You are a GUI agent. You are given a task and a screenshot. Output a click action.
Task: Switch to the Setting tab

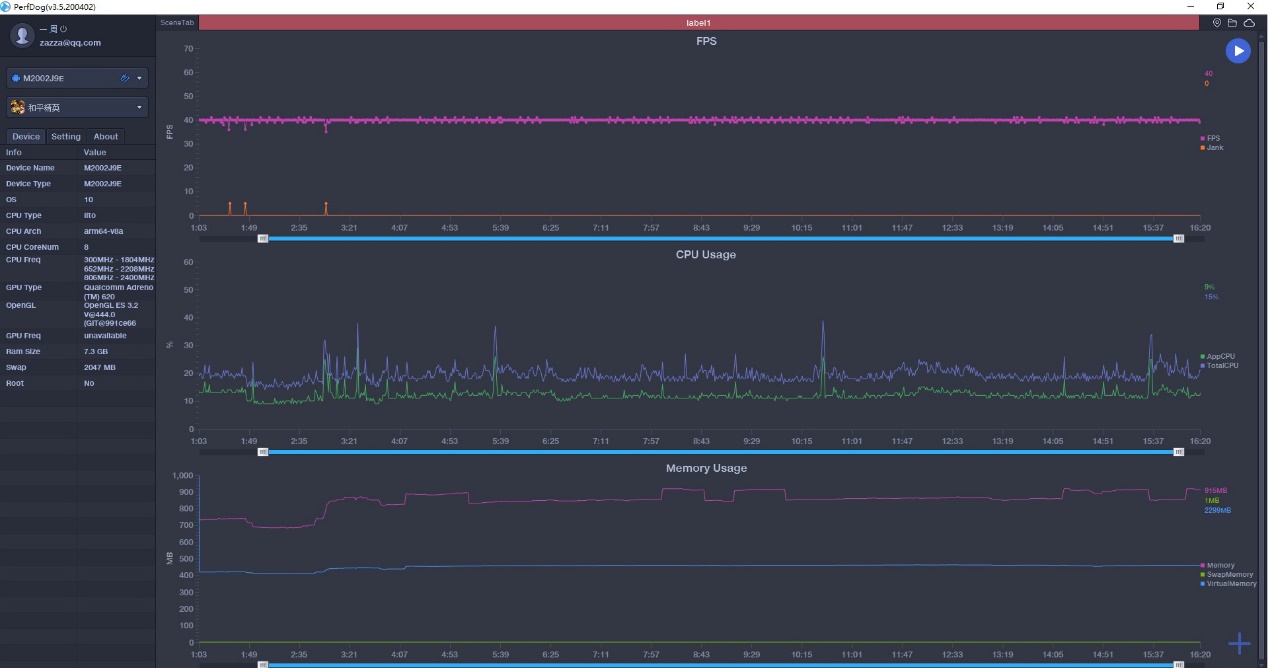pos(66,137)
